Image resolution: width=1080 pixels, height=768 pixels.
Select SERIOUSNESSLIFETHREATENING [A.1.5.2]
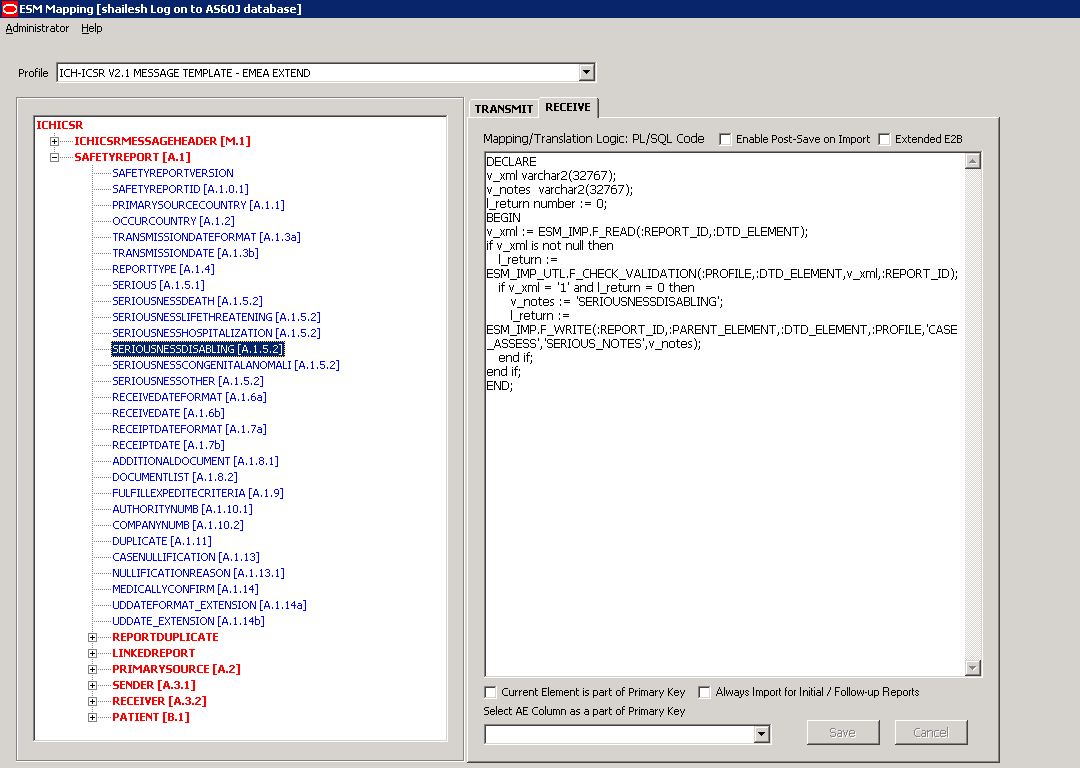pos(216,317)
